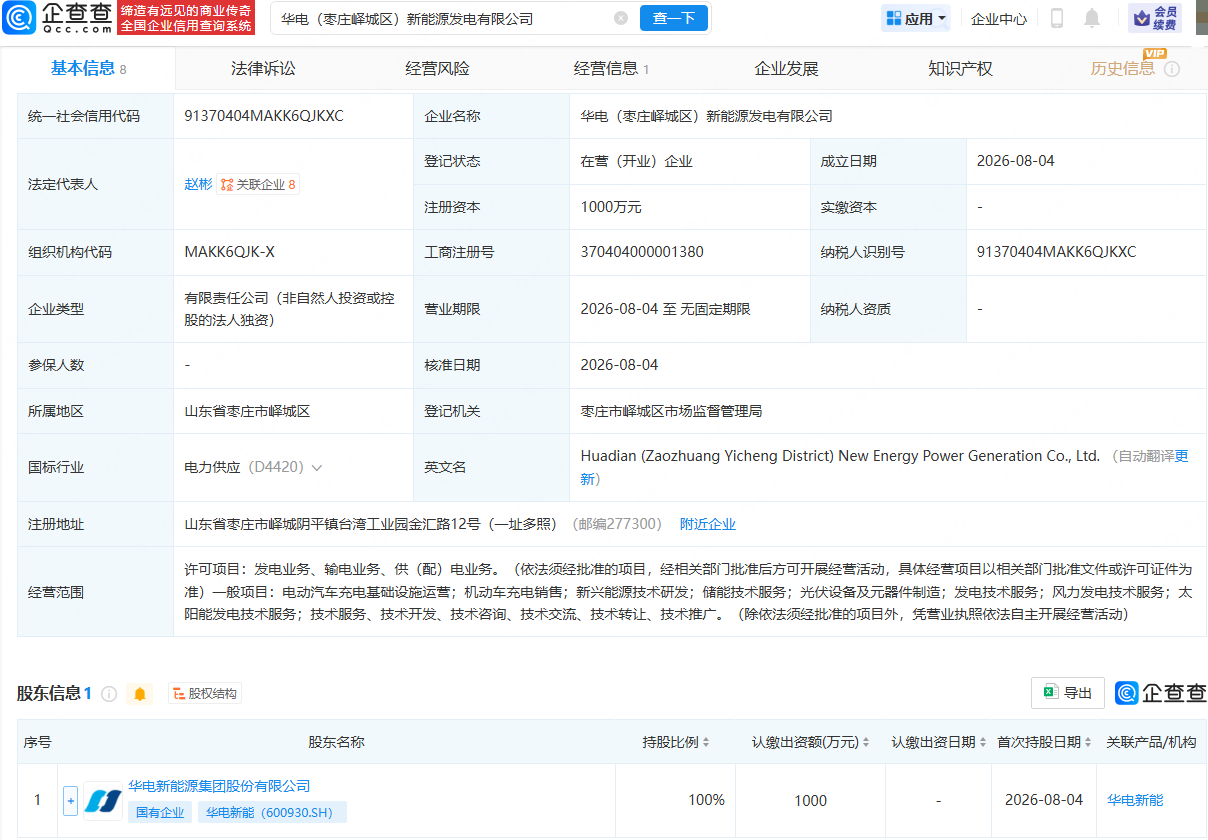Screen dimensions: 1208x840
Task: Click 在营（开业）企业 status text
Action: pos(636,161)
